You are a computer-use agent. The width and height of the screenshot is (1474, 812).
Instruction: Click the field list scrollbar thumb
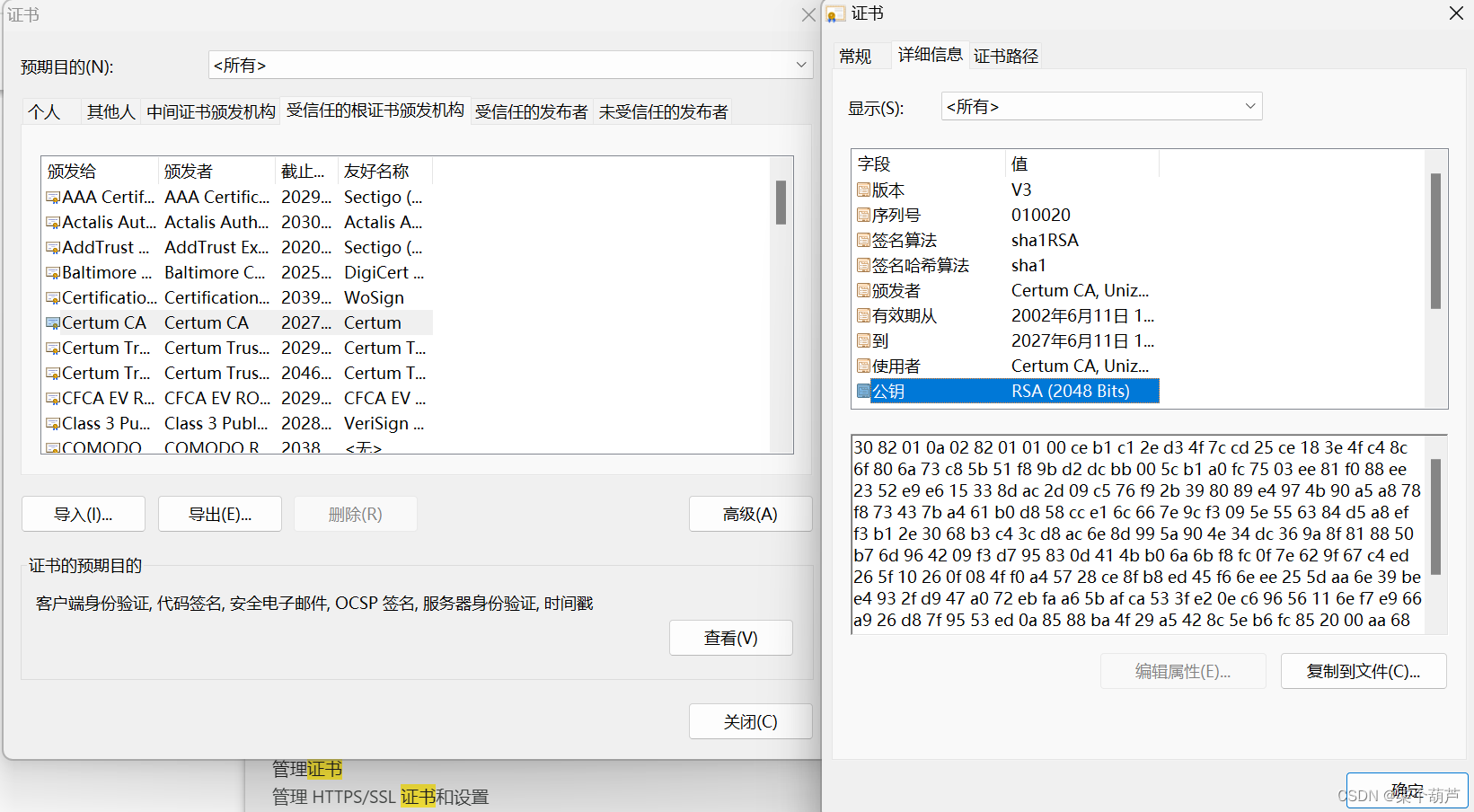coord(1435,241)
